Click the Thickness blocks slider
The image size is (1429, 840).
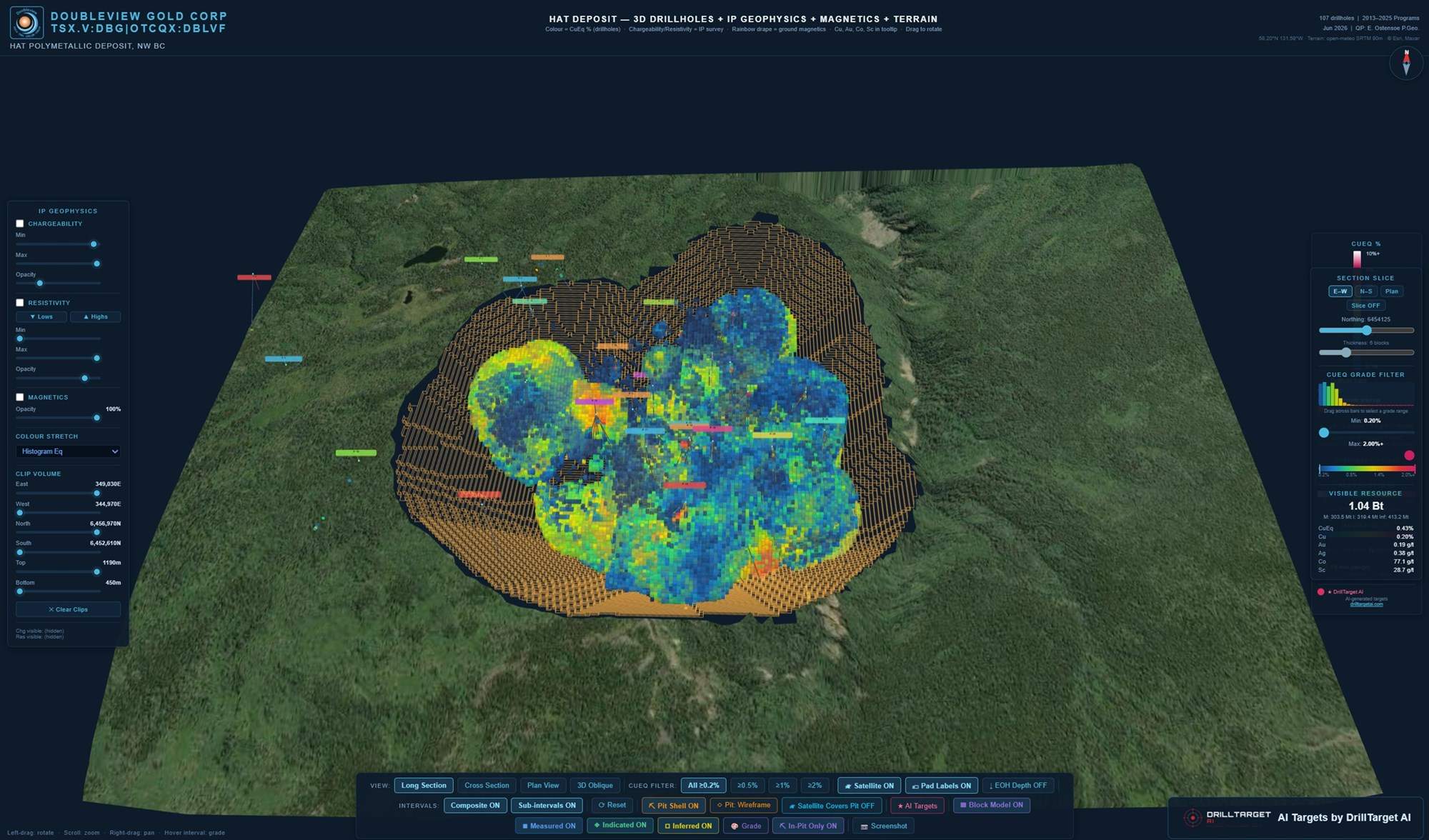click(1366, 353)
